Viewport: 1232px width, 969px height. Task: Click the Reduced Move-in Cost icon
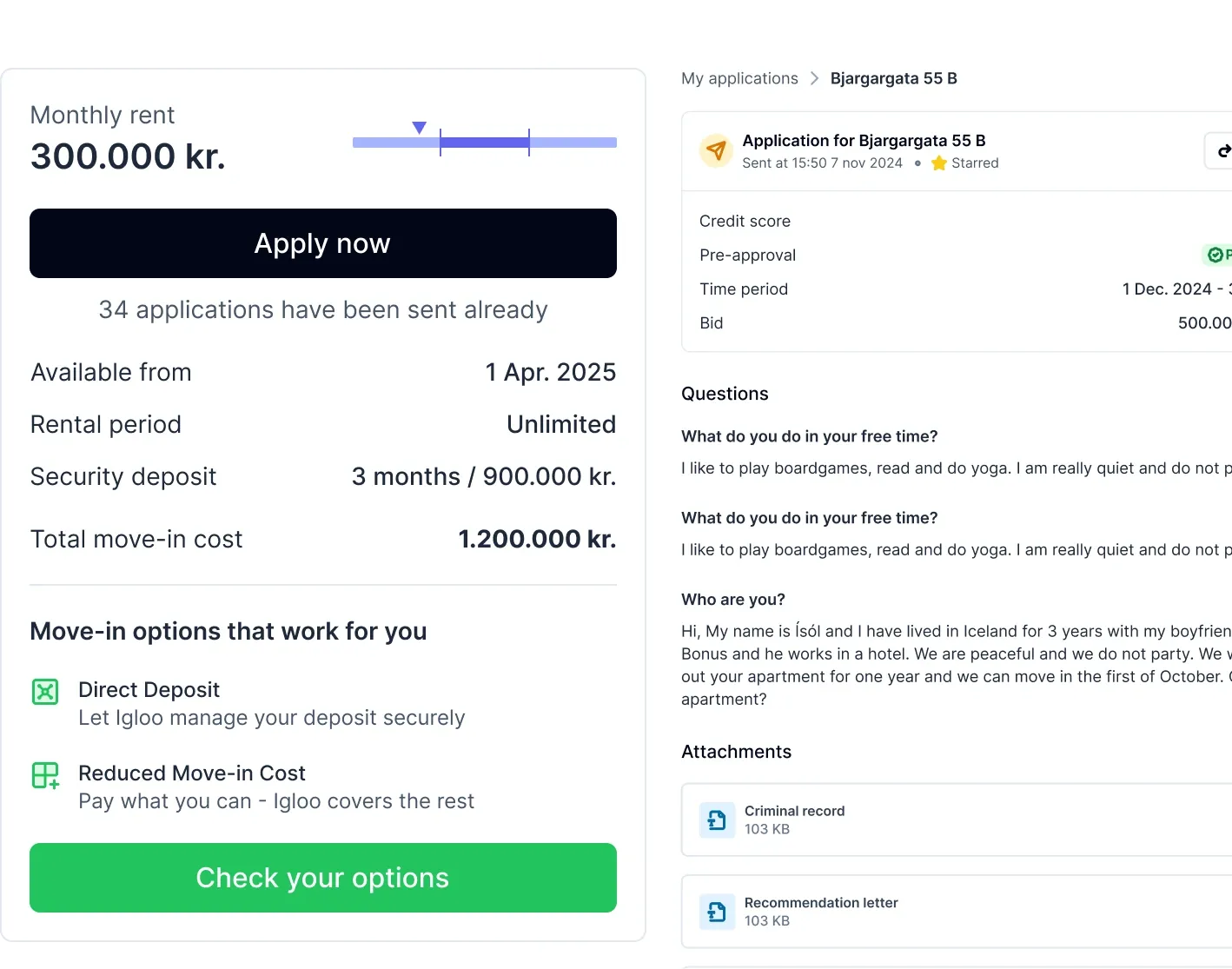tap(45, 775)
